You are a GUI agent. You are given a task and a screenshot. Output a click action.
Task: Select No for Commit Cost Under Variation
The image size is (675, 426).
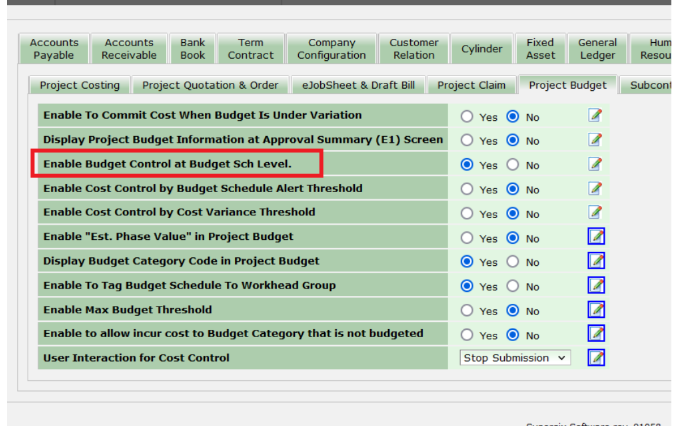512,116
